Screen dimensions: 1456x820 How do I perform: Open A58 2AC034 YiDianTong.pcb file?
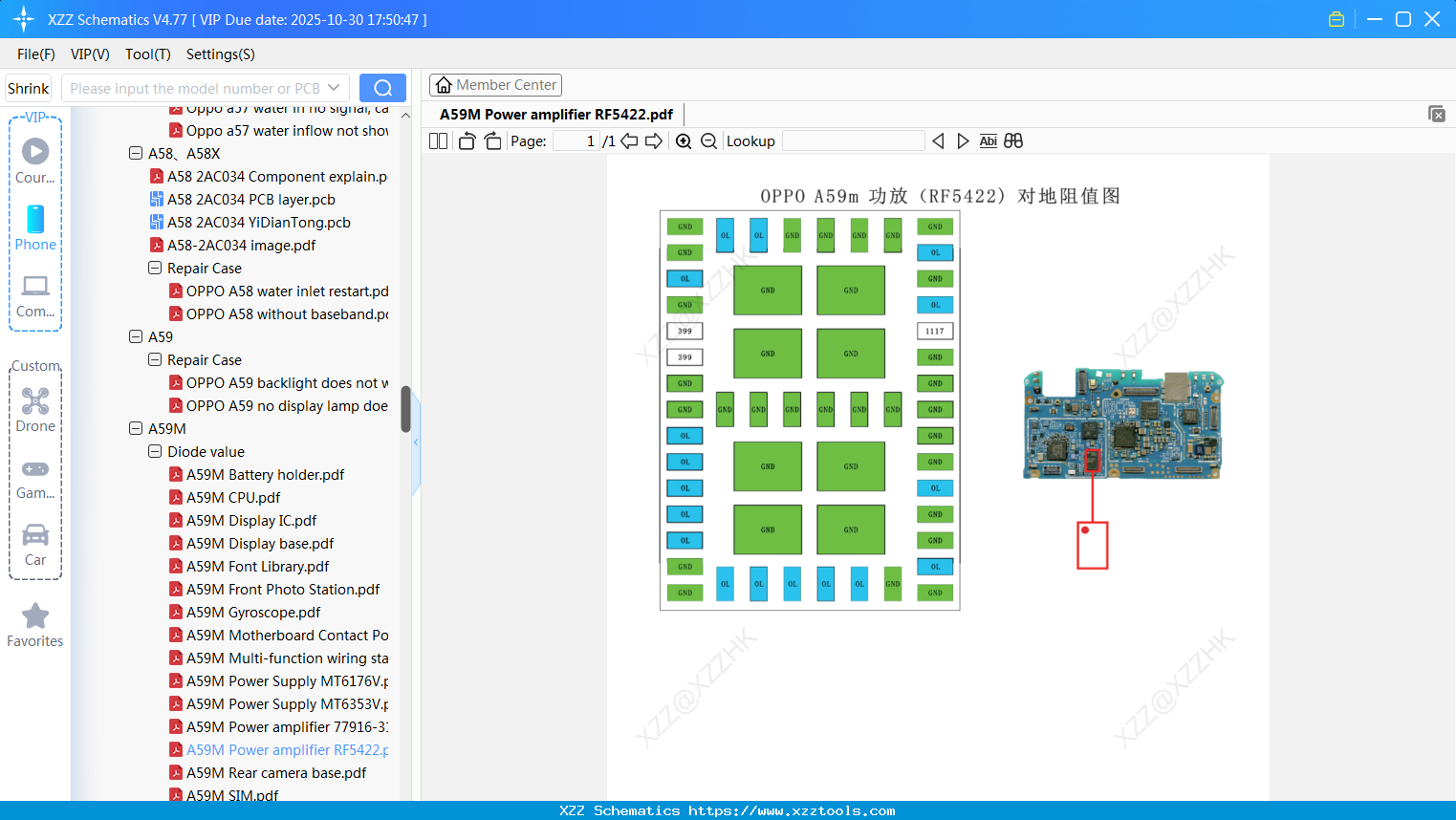click(x=258, y=223)
